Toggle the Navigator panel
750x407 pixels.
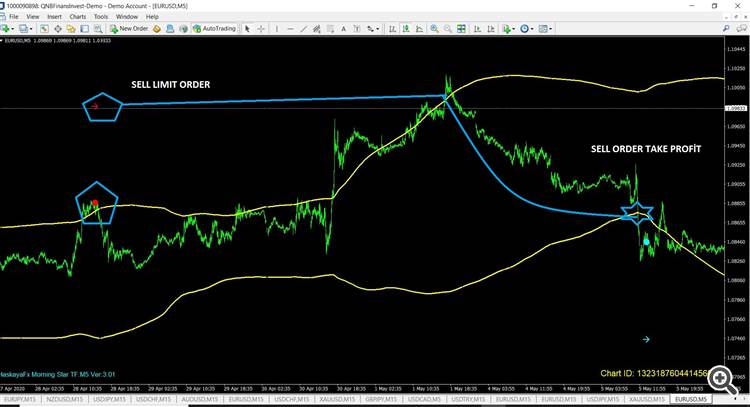(71, 29)
